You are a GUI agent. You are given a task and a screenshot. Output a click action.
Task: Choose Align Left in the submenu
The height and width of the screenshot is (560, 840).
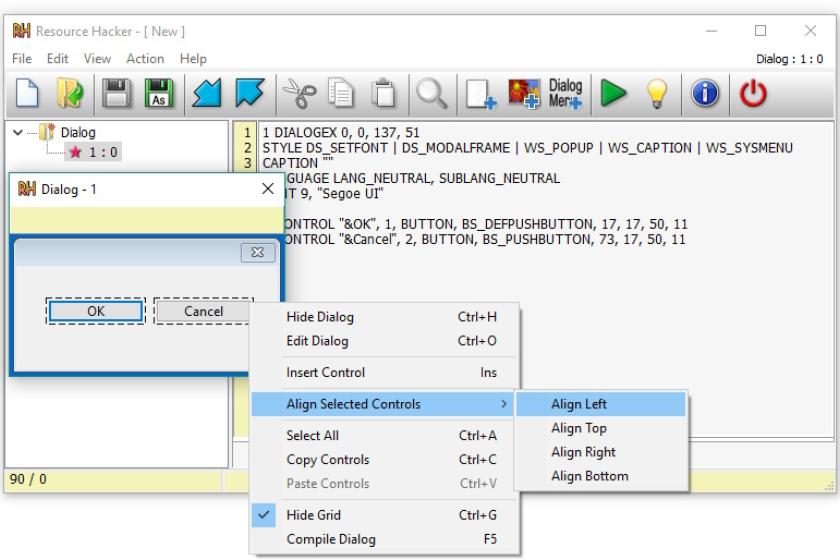pyautogui.click(x=601, y=404)
